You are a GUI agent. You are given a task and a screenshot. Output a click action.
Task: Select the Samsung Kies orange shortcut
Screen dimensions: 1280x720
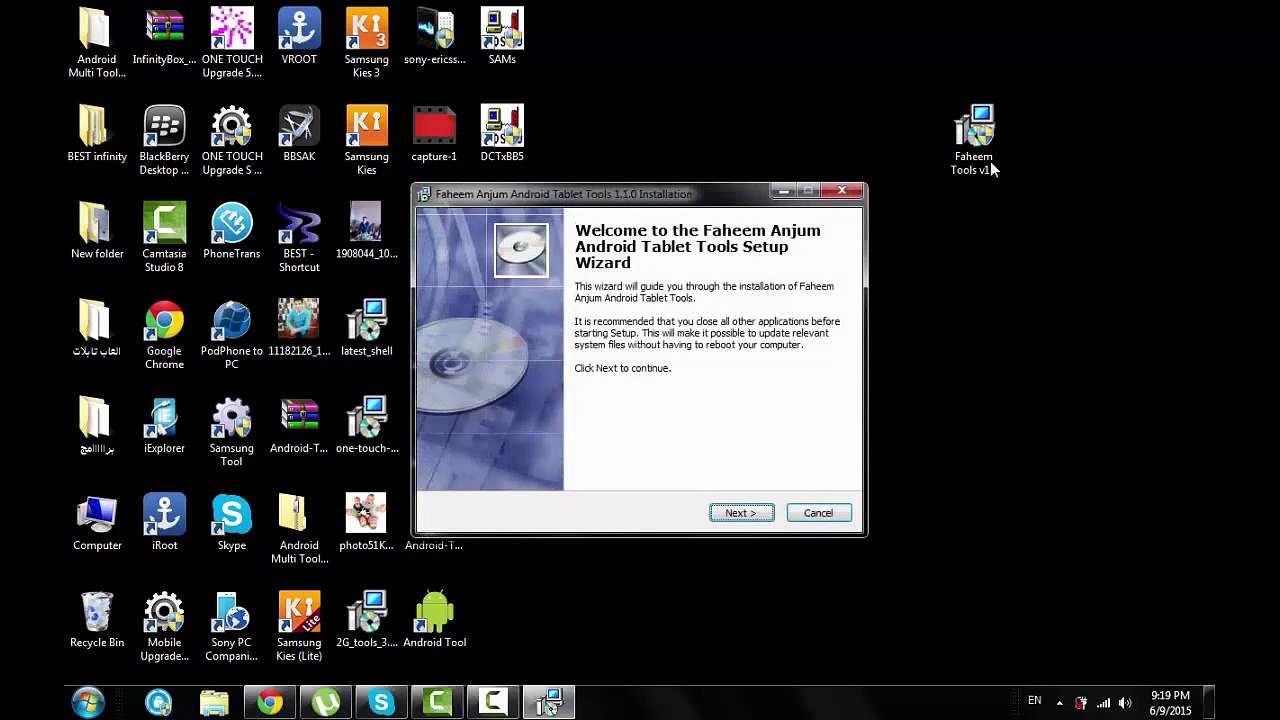tap(366, 140)
